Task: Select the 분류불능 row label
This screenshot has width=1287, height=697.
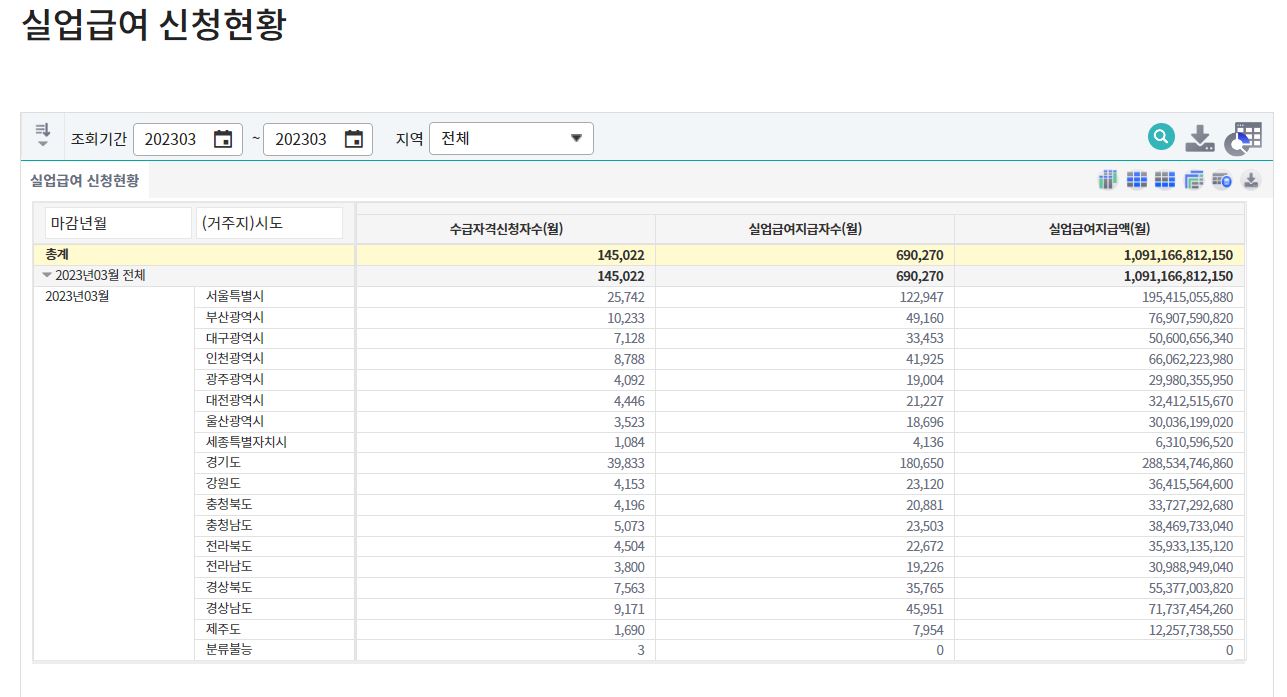Action: (229, 650)
